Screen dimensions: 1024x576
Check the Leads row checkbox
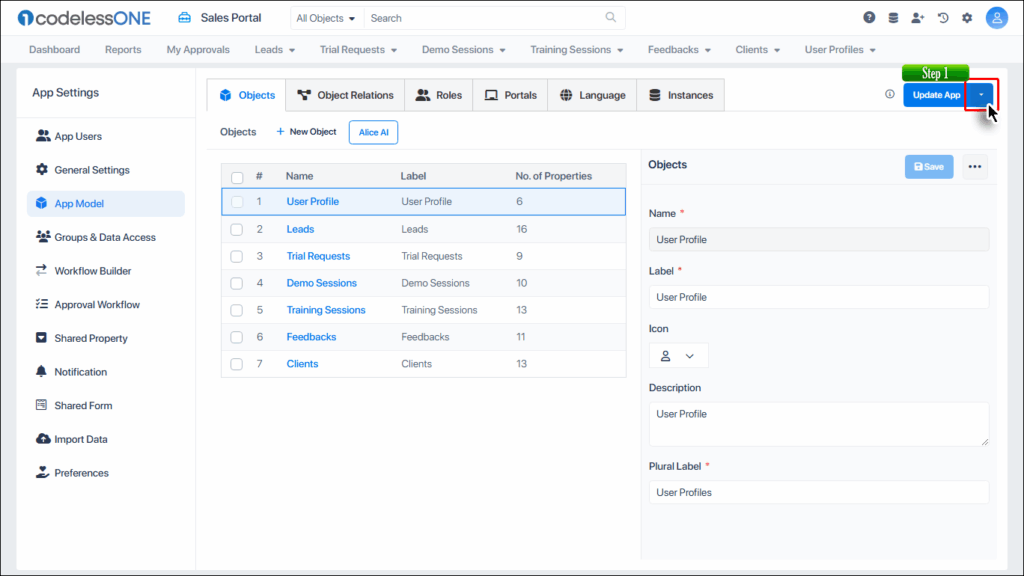pos(237,229)
